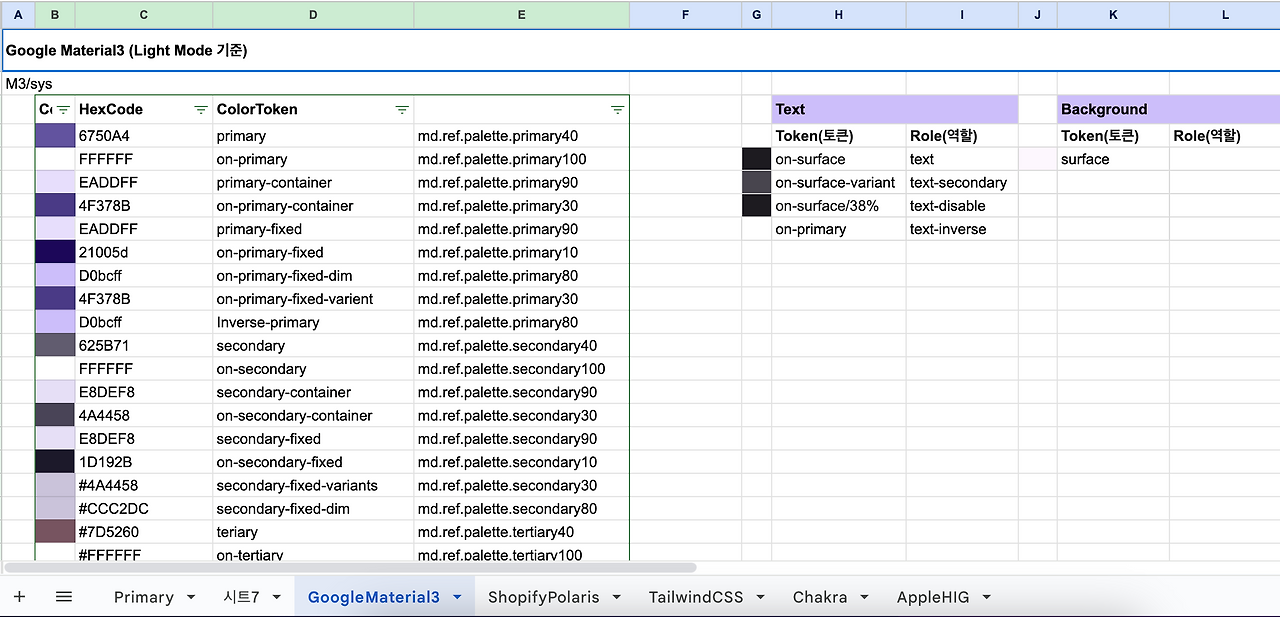Open the all sheets list icon
The image size is (1280, 617).
point(64,597)
